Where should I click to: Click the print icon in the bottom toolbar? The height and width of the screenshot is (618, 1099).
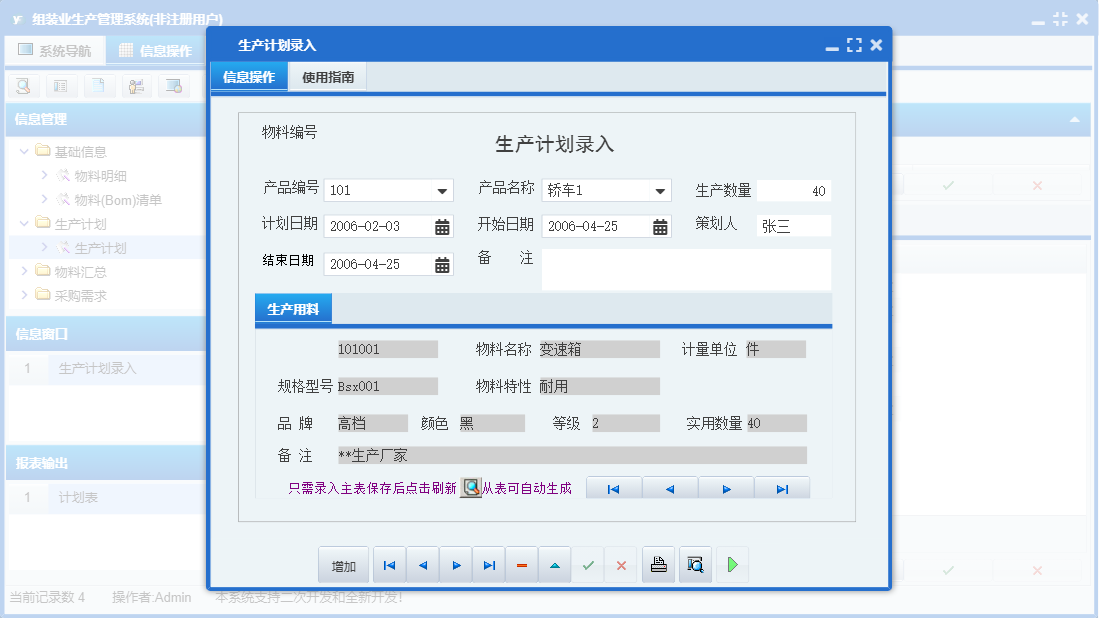tap(658, 564)
